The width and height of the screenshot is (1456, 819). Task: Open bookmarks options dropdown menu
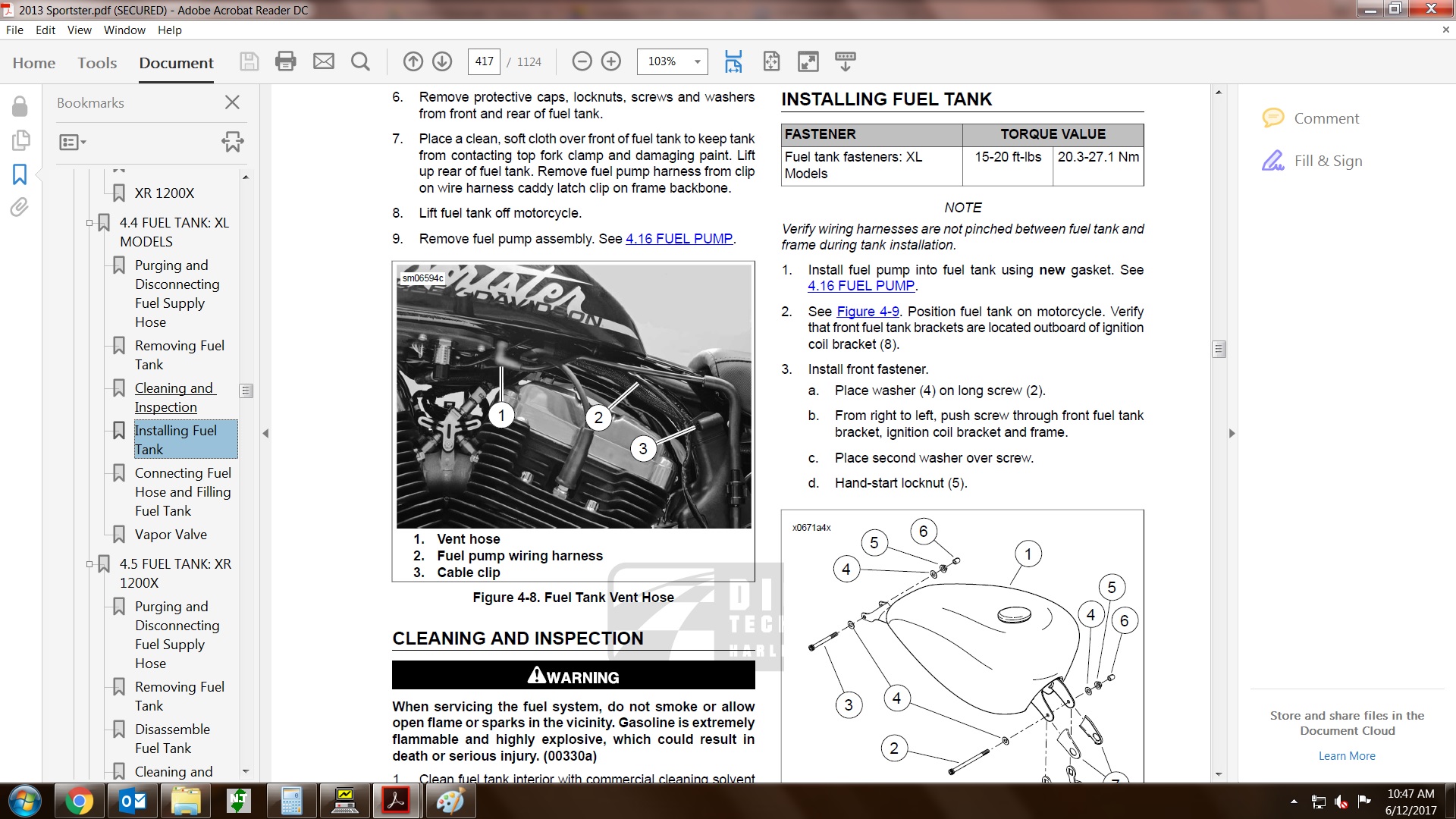tap(72, 142)
